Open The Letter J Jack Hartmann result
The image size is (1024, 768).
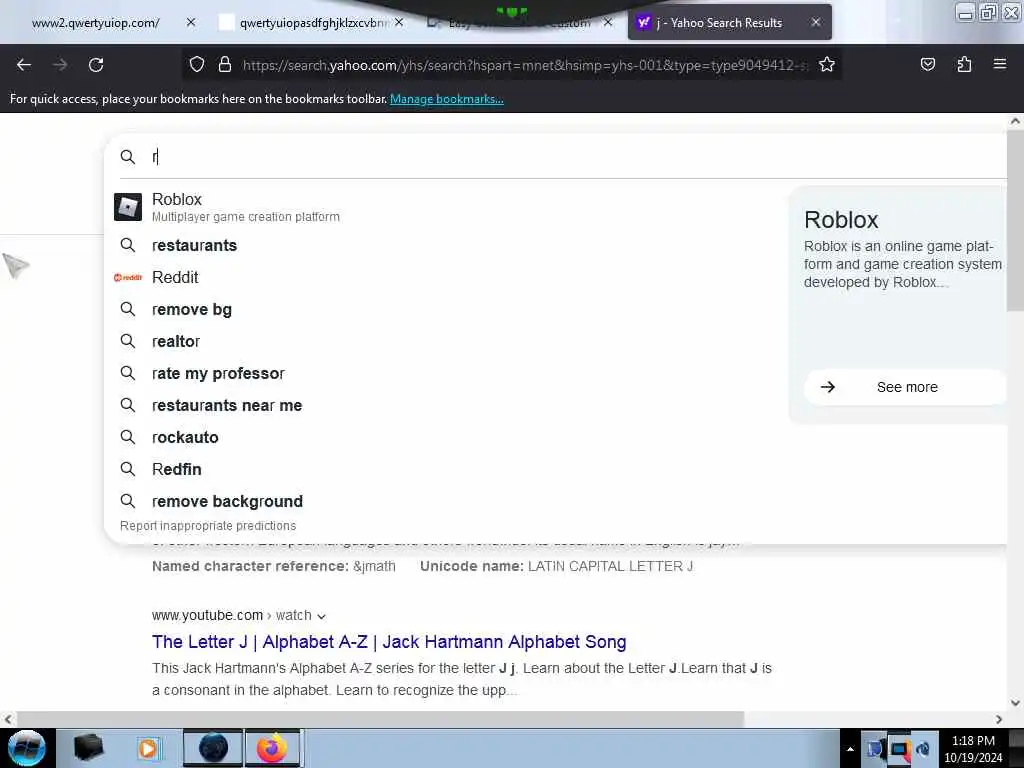[x=389, y=642]
